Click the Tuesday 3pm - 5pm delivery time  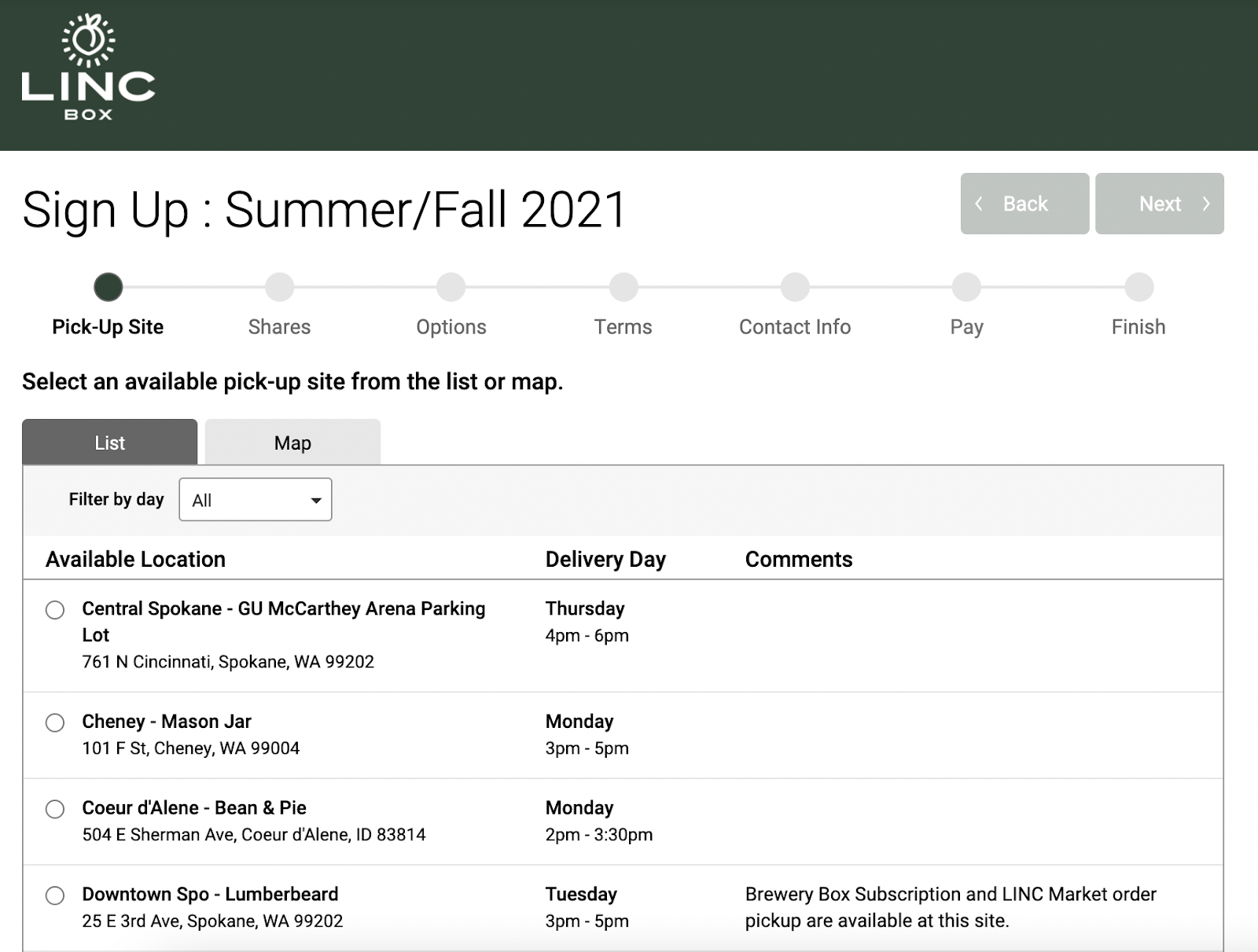coord(587,907)
